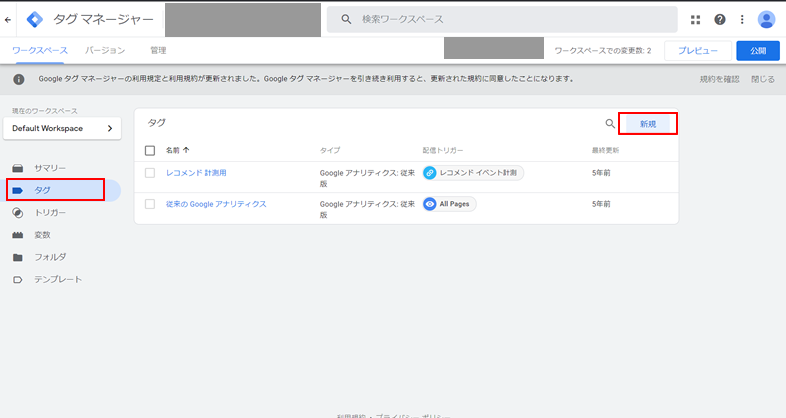The width and height of the screenshot is (786, 418).
Task: Click the type cell in the レコメンド 計測用 row
Action: coord(367,178)
